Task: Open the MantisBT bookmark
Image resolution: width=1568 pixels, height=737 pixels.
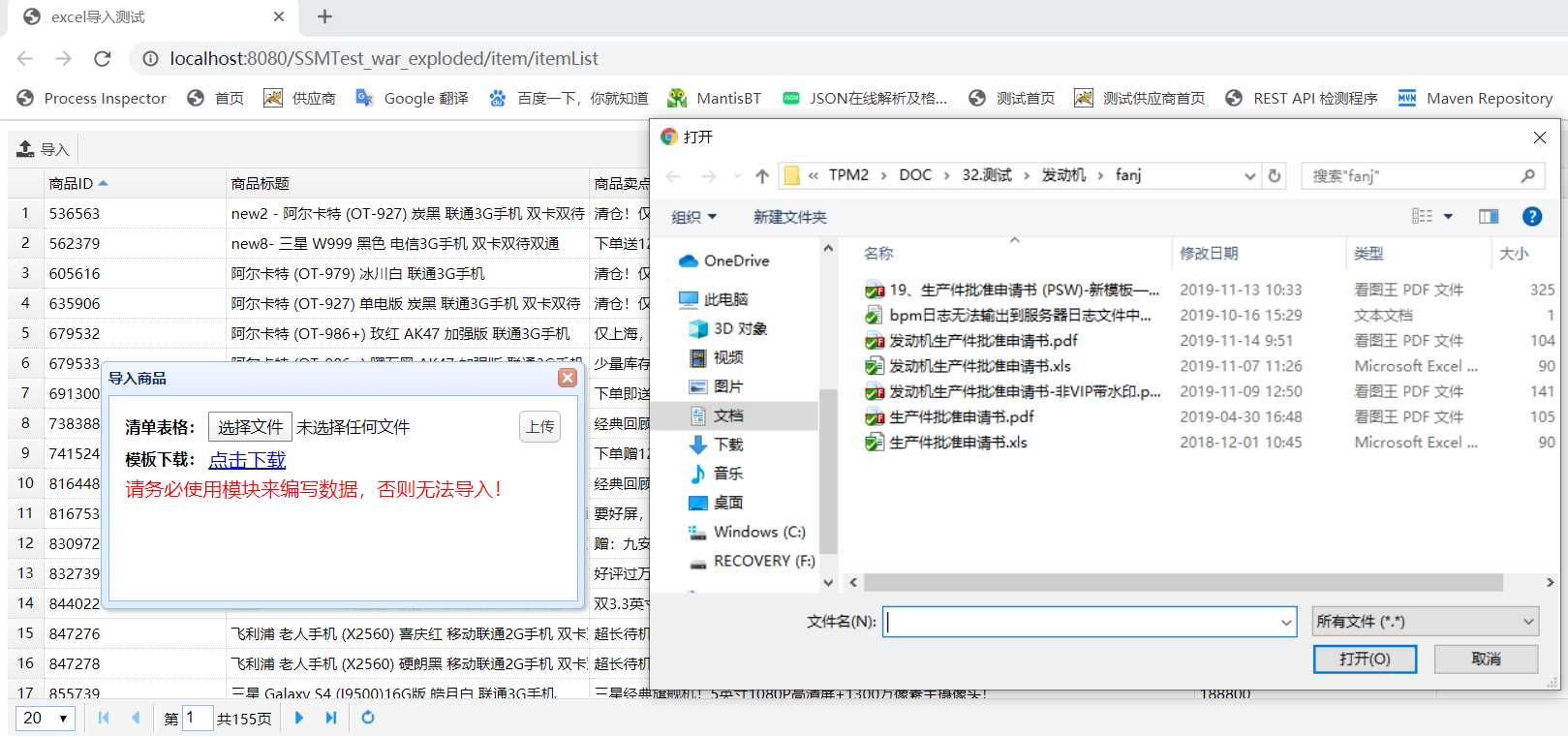Action: [715, 98]
